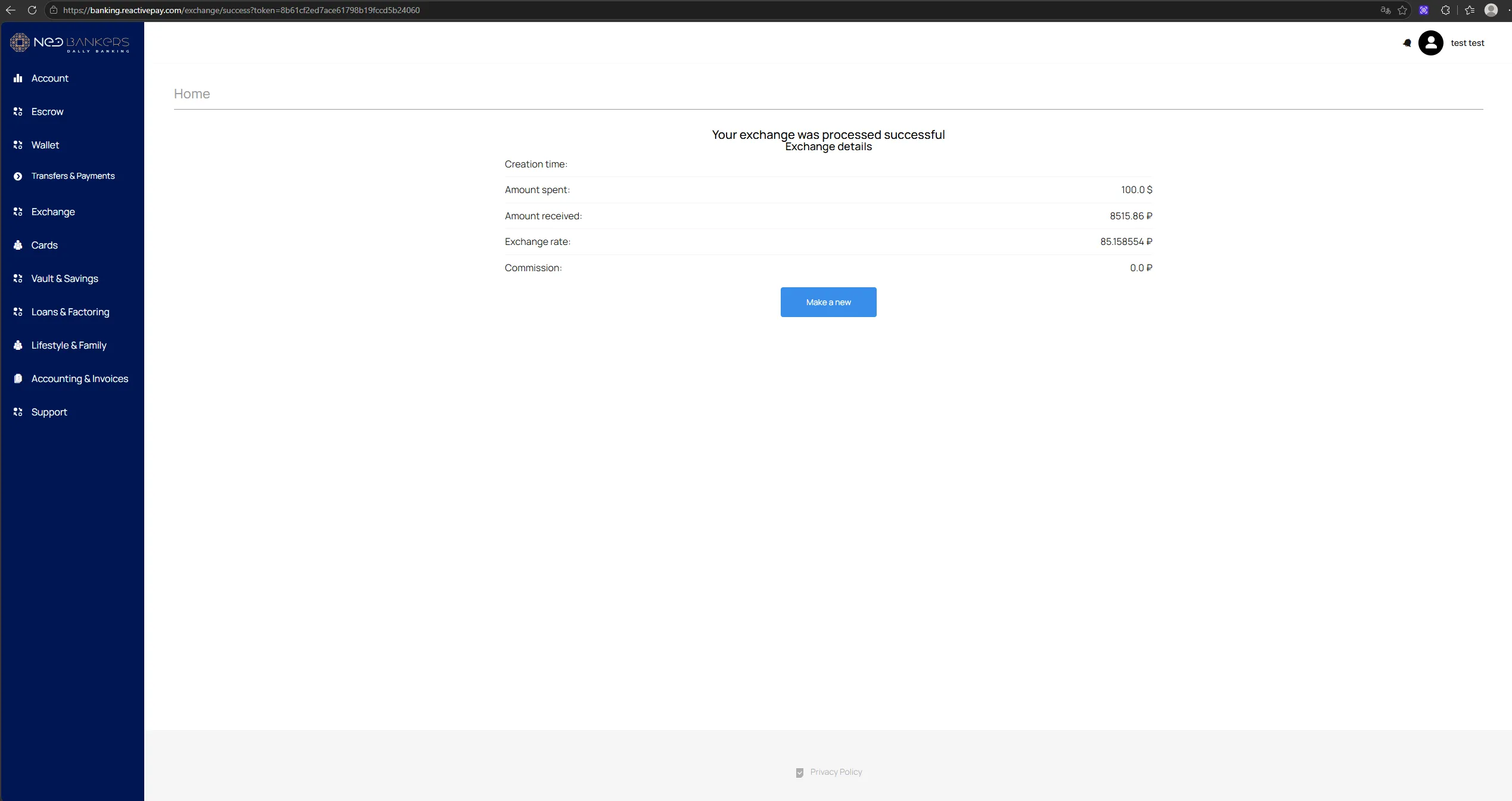Screen dimensions: 1512x801
Task: Open the browser extensions puzzle icon
Action: tap(1445, 10)
